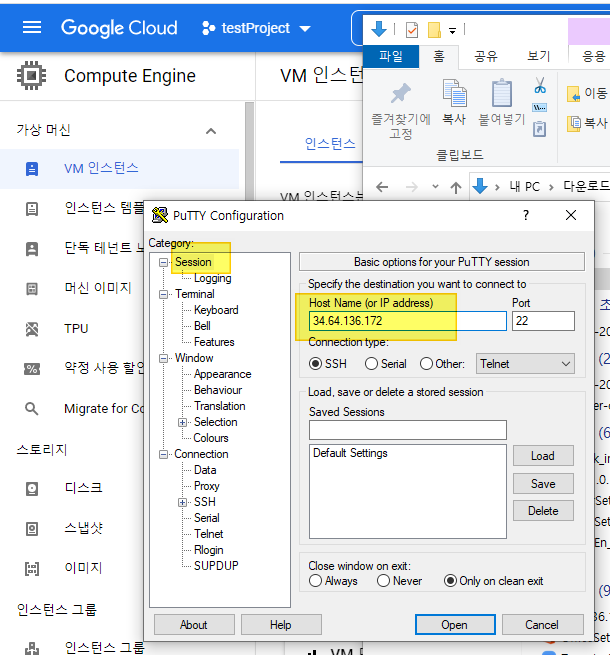The width and height of the screenshot is (610, 655).
Task: Click the paste shortcut icon in Explorer ribbon
Action: pyautogui.click(x=539, y=128)
